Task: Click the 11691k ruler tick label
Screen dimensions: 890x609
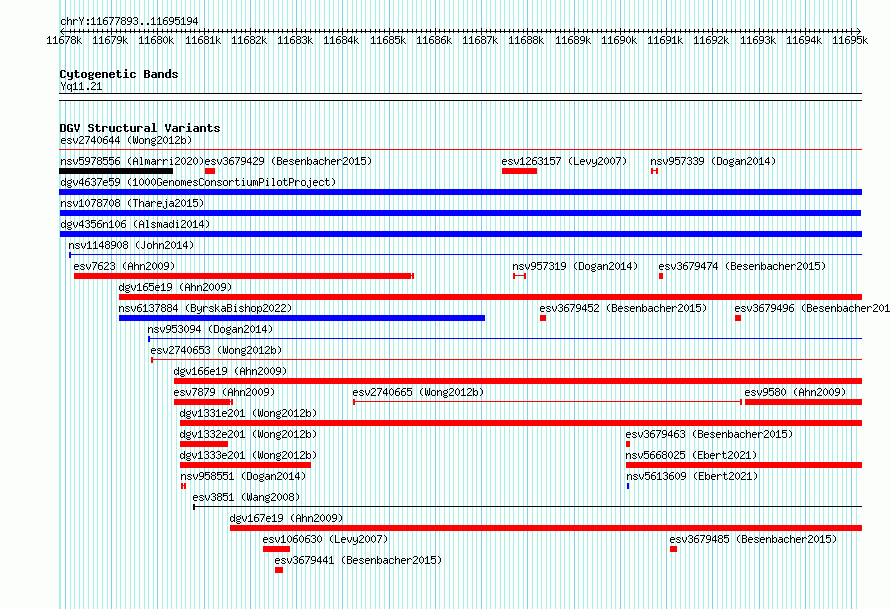Action: coord(665,40)
